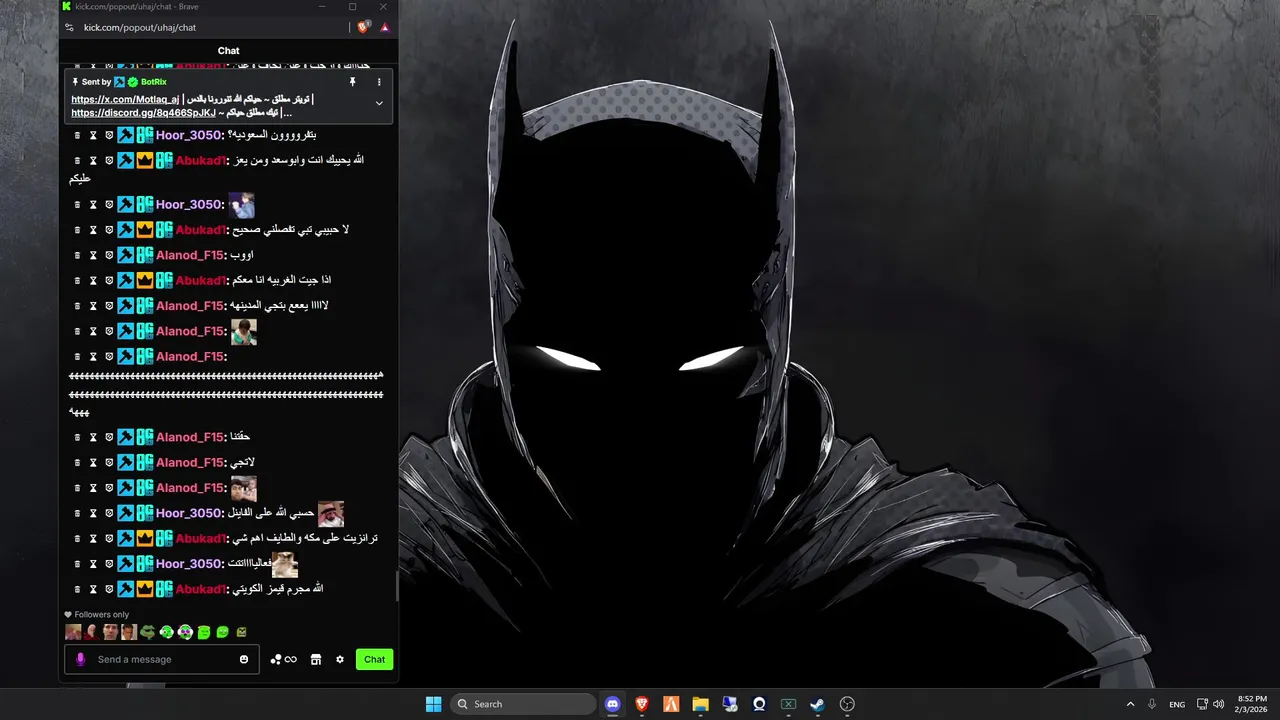Open the x.com/Motlaq_aj link

125,100
